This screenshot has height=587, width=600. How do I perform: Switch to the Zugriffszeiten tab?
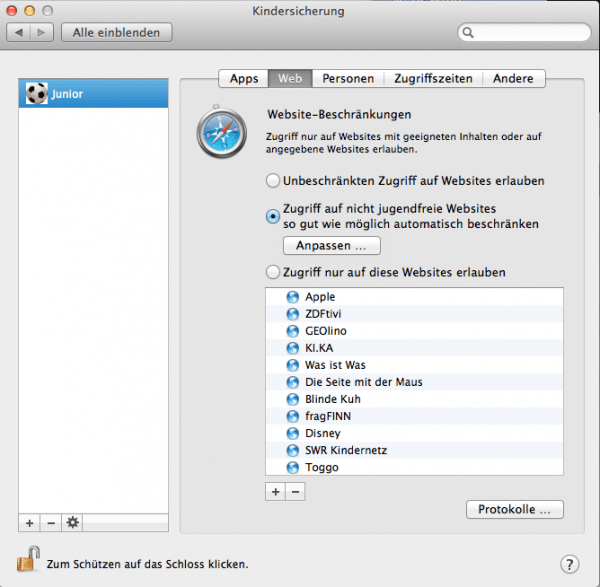click(x=434, y=78)
